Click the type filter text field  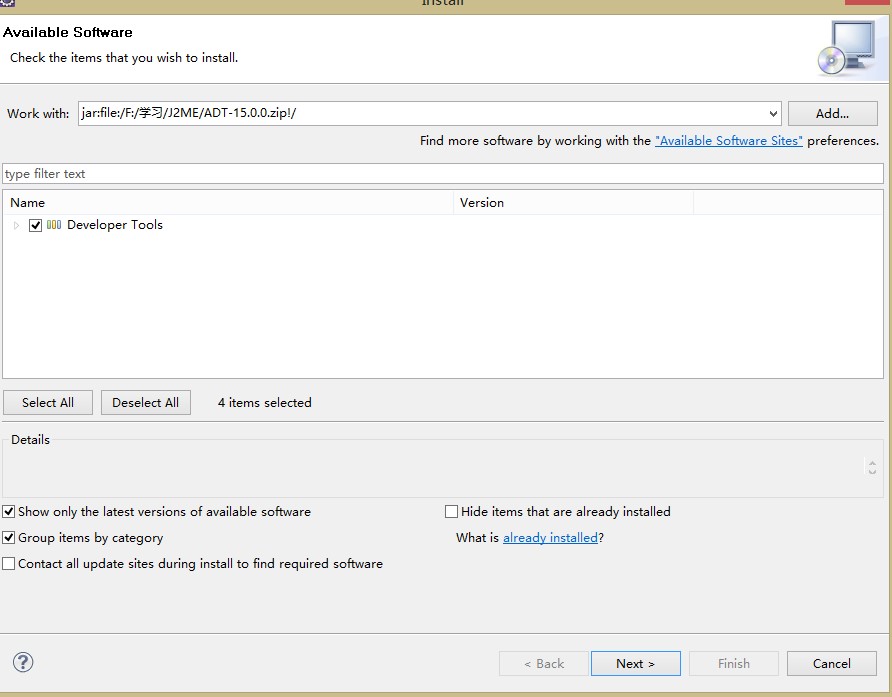tap(443, 174)
